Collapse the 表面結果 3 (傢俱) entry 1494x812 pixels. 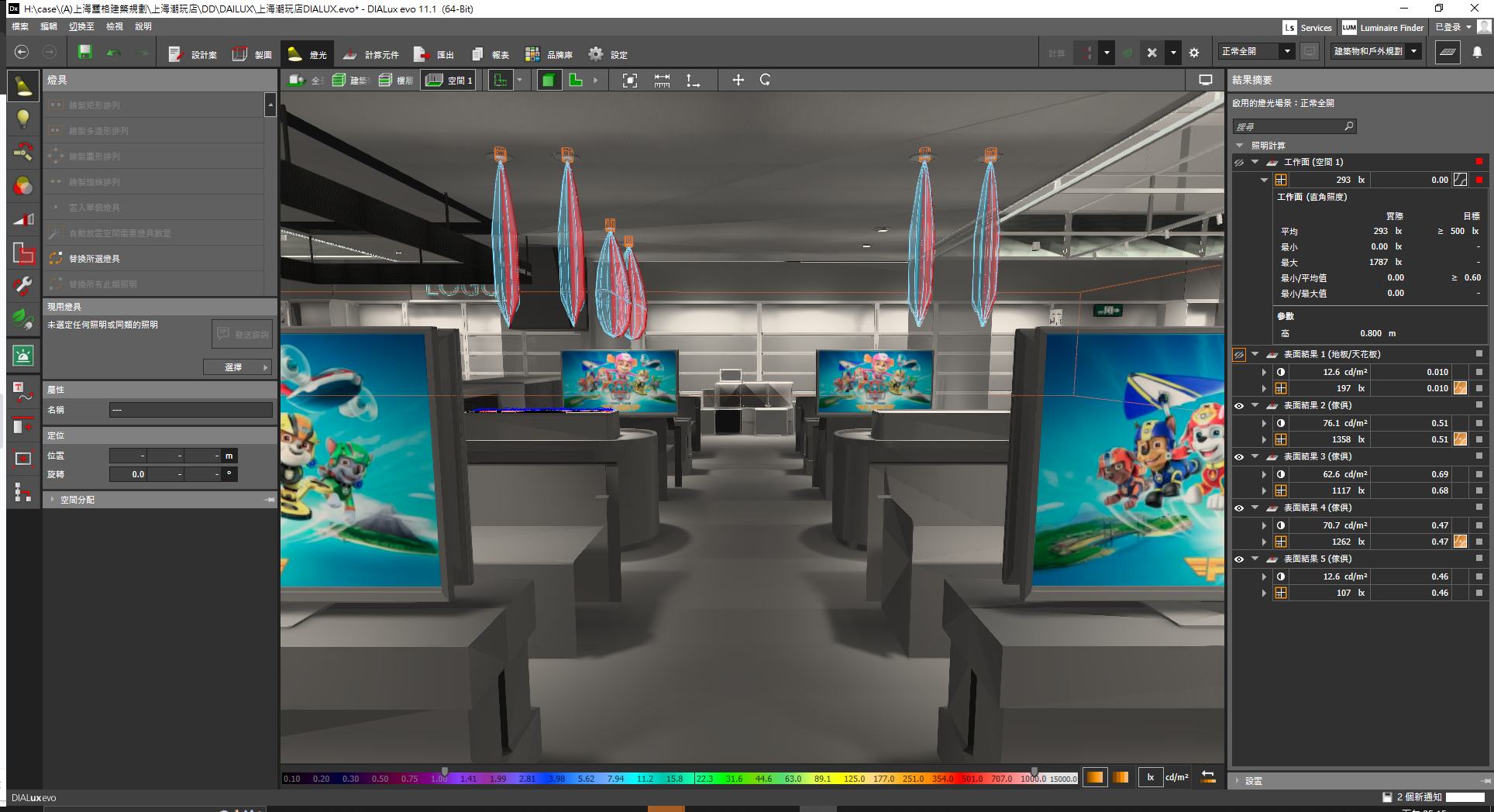[x=1255, y=456]
